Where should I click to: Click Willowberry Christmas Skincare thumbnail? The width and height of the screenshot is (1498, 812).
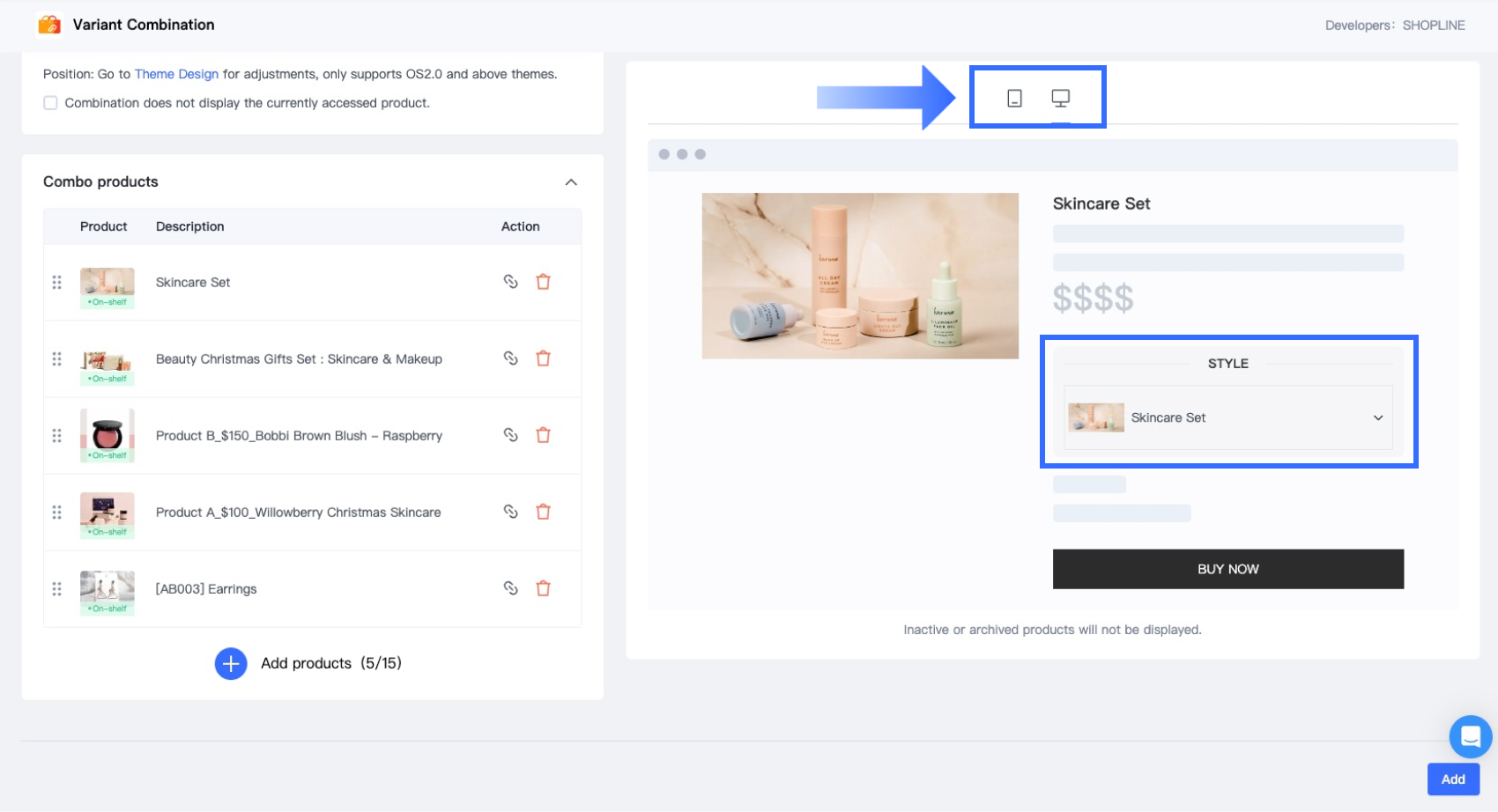108,515
